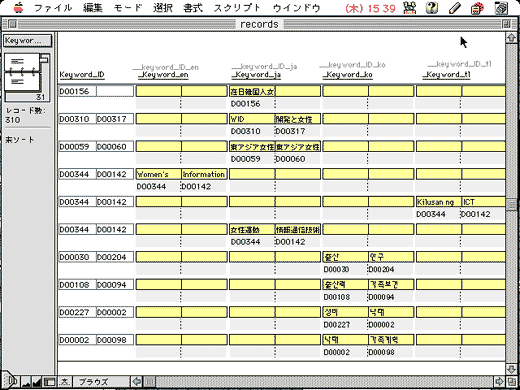
Task: Open the ウインドウ menu
Action: (x=296, y=8)
